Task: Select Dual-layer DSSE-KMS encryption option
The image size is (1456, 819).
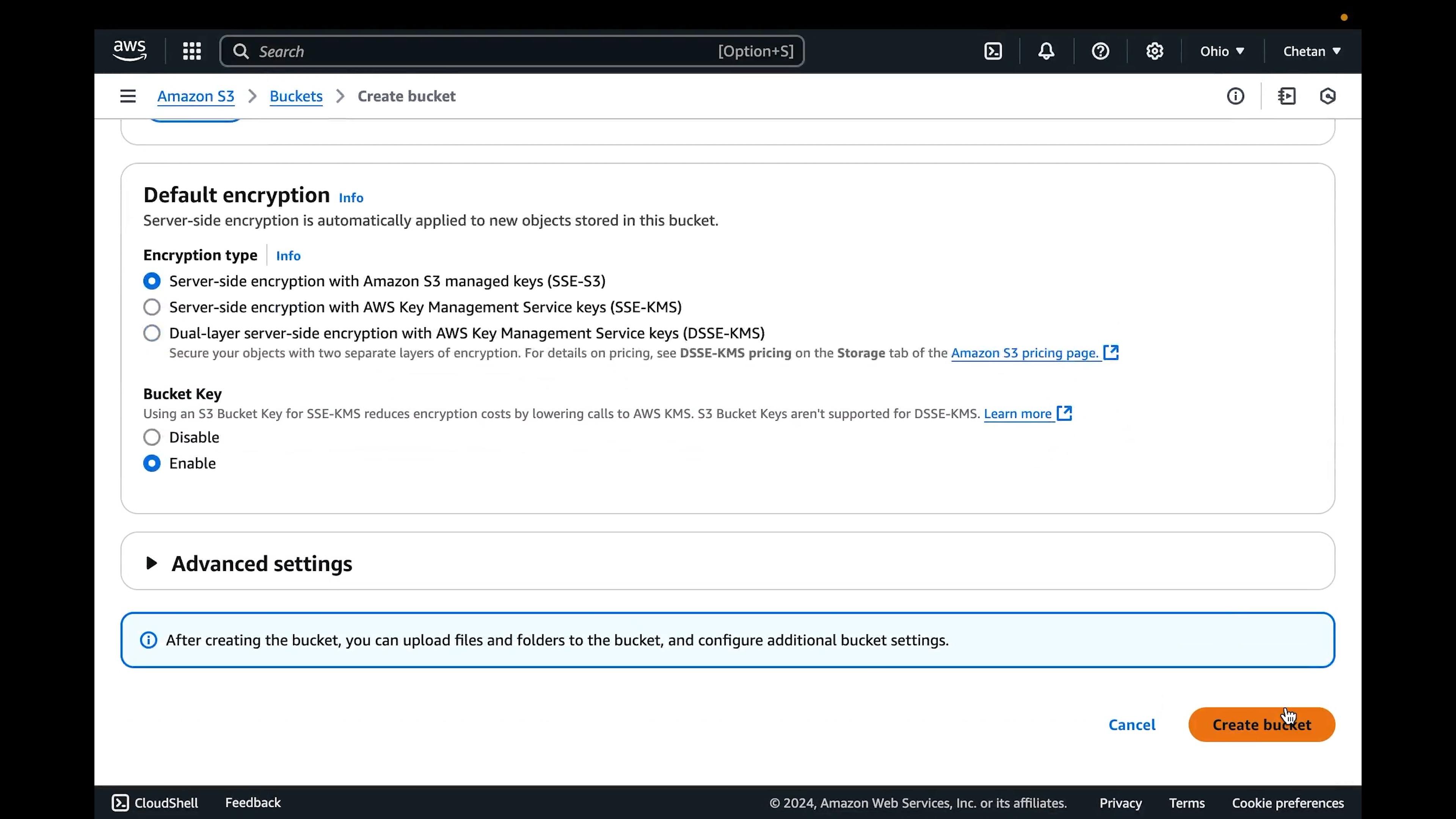Action: click(x=152, y=333)
